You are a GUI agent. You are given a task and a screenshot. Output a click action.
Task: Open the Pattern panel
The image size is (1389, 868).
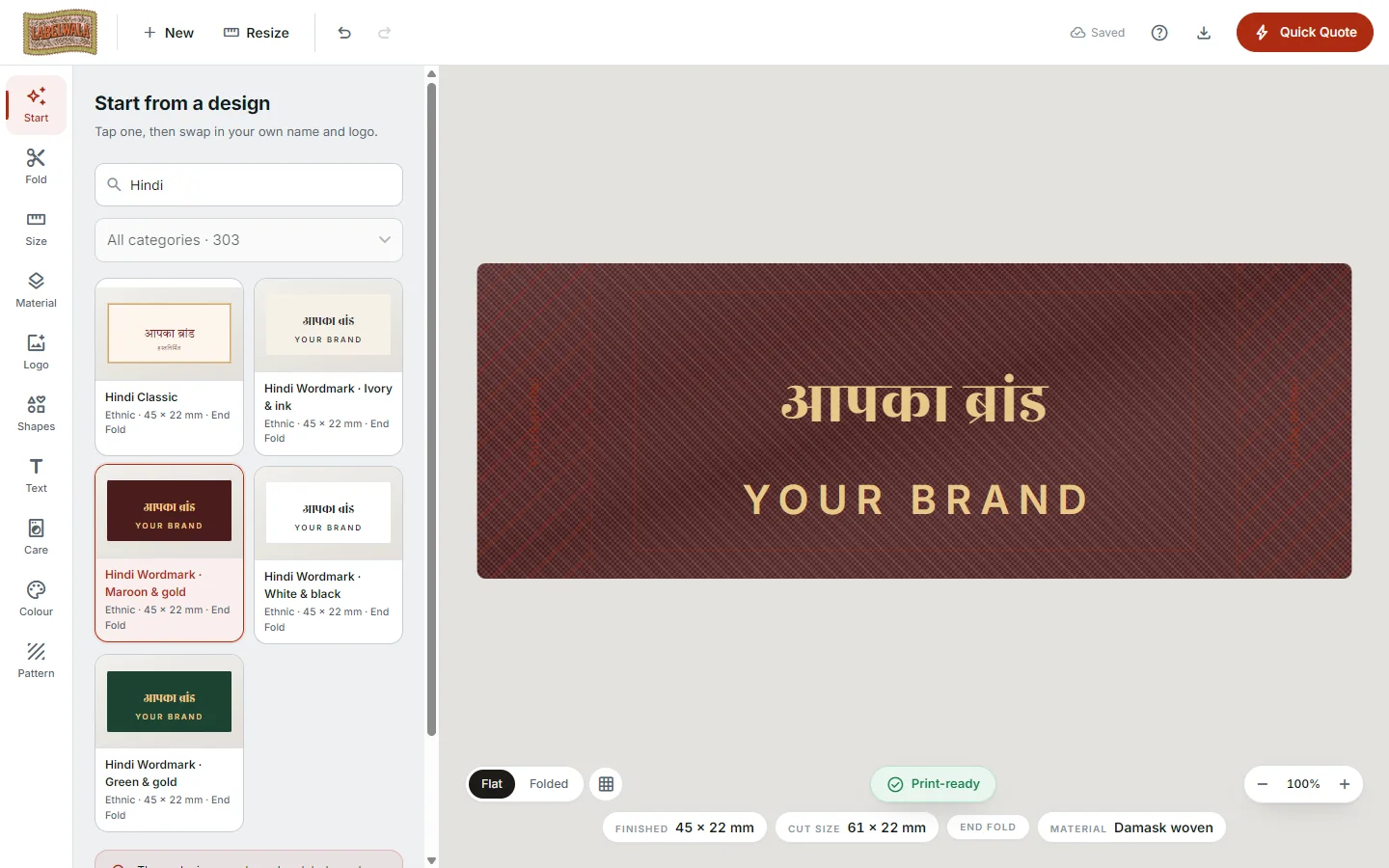point(36,661)
